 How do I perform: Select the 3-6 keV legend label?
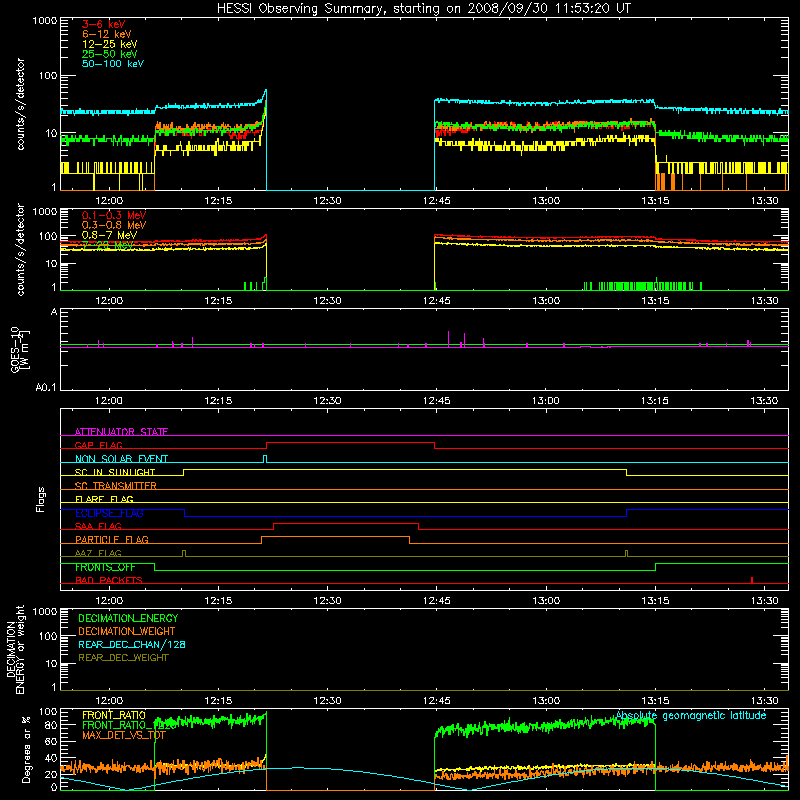point(104,24)
